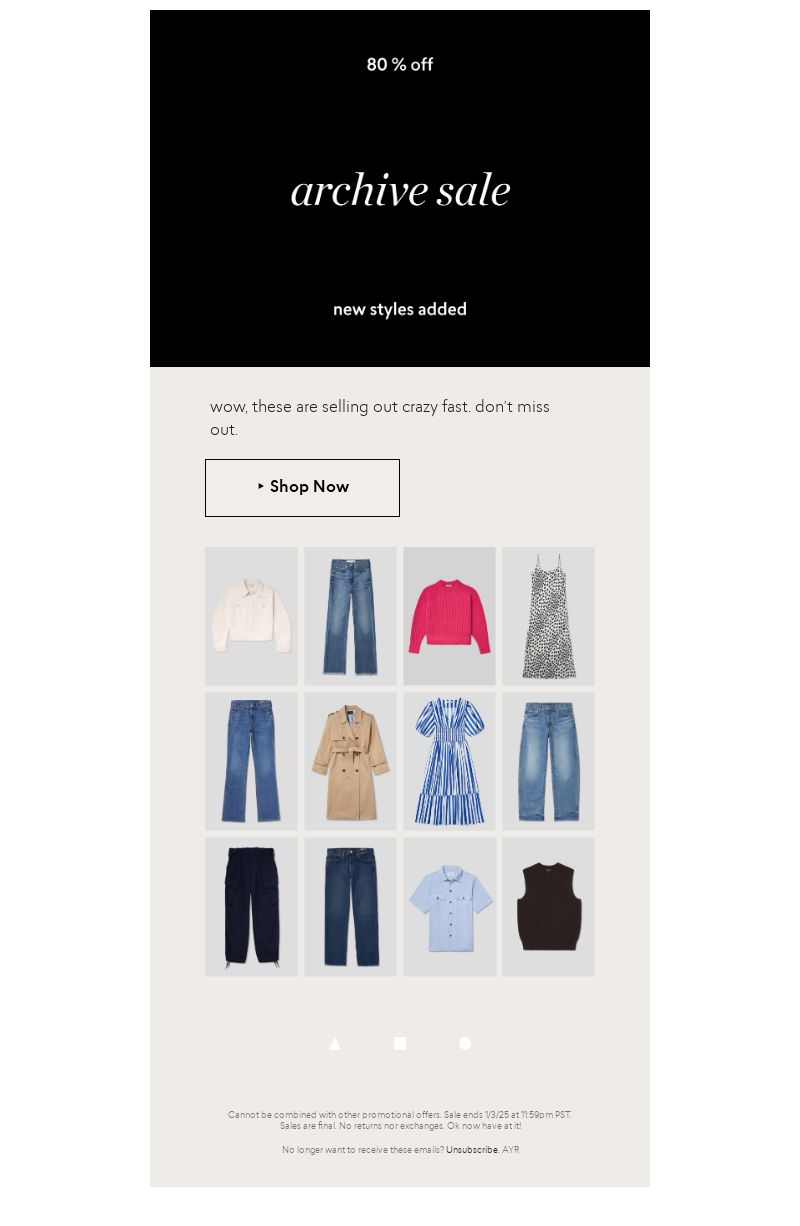800x1226 pixels.
Task: Select the dark brown sweater vest
Action: 548,907
